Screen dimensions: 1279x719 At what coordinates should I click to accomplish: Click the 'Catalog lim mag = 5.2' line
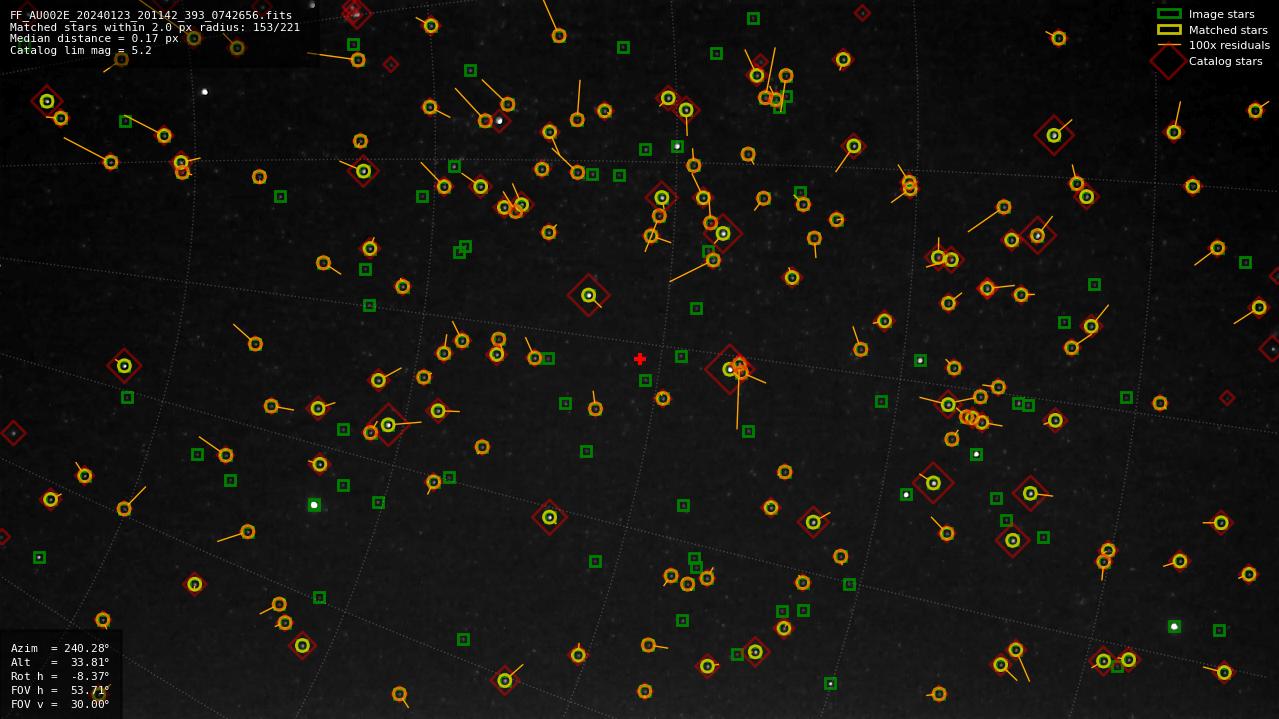81,50
